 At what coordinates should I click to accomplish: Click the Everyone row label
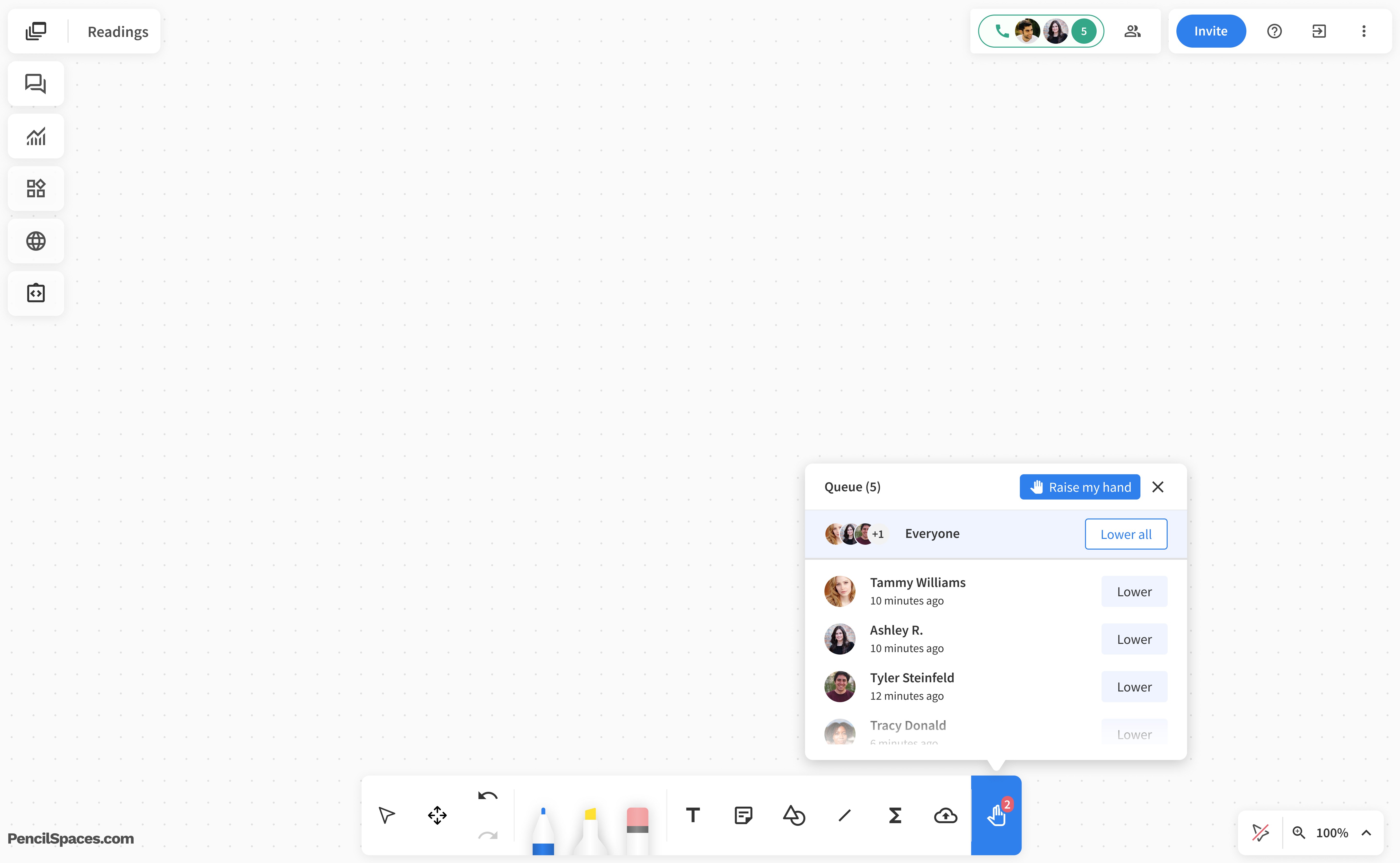tap(932, 534)
